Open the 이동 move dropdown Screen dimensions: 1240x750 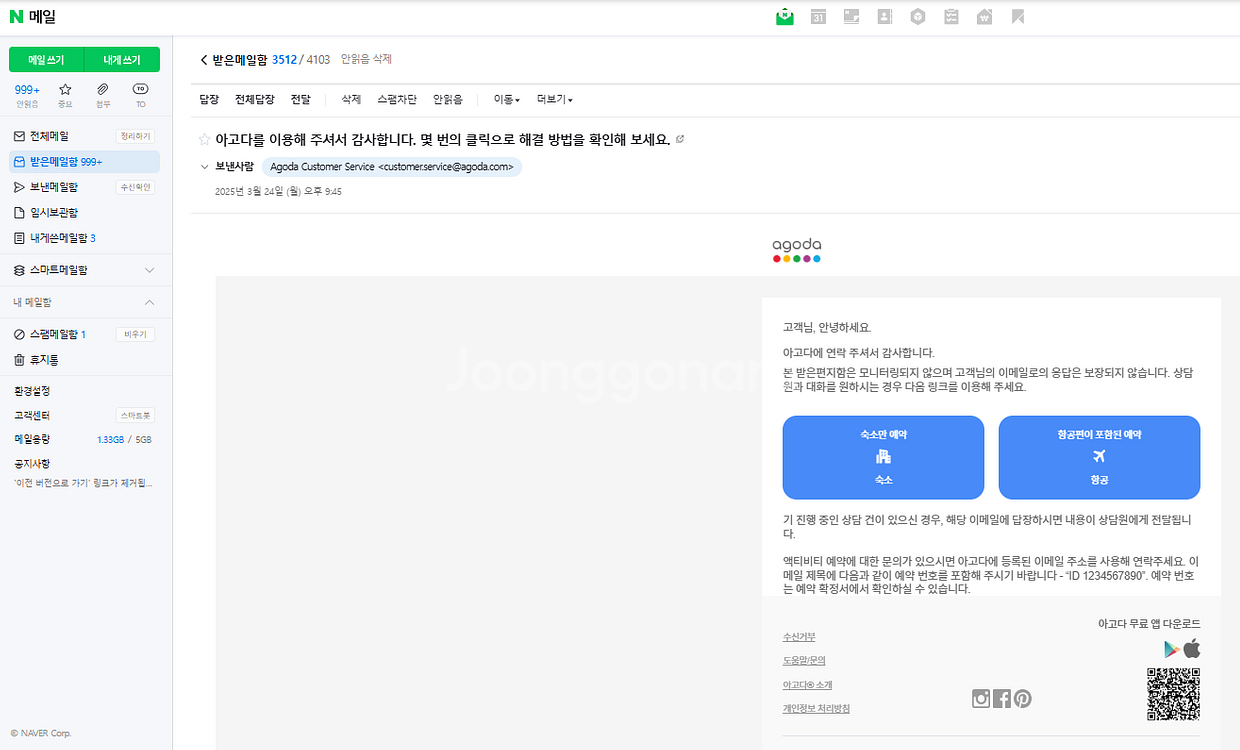pyautogui.click(x=507, y=99)
